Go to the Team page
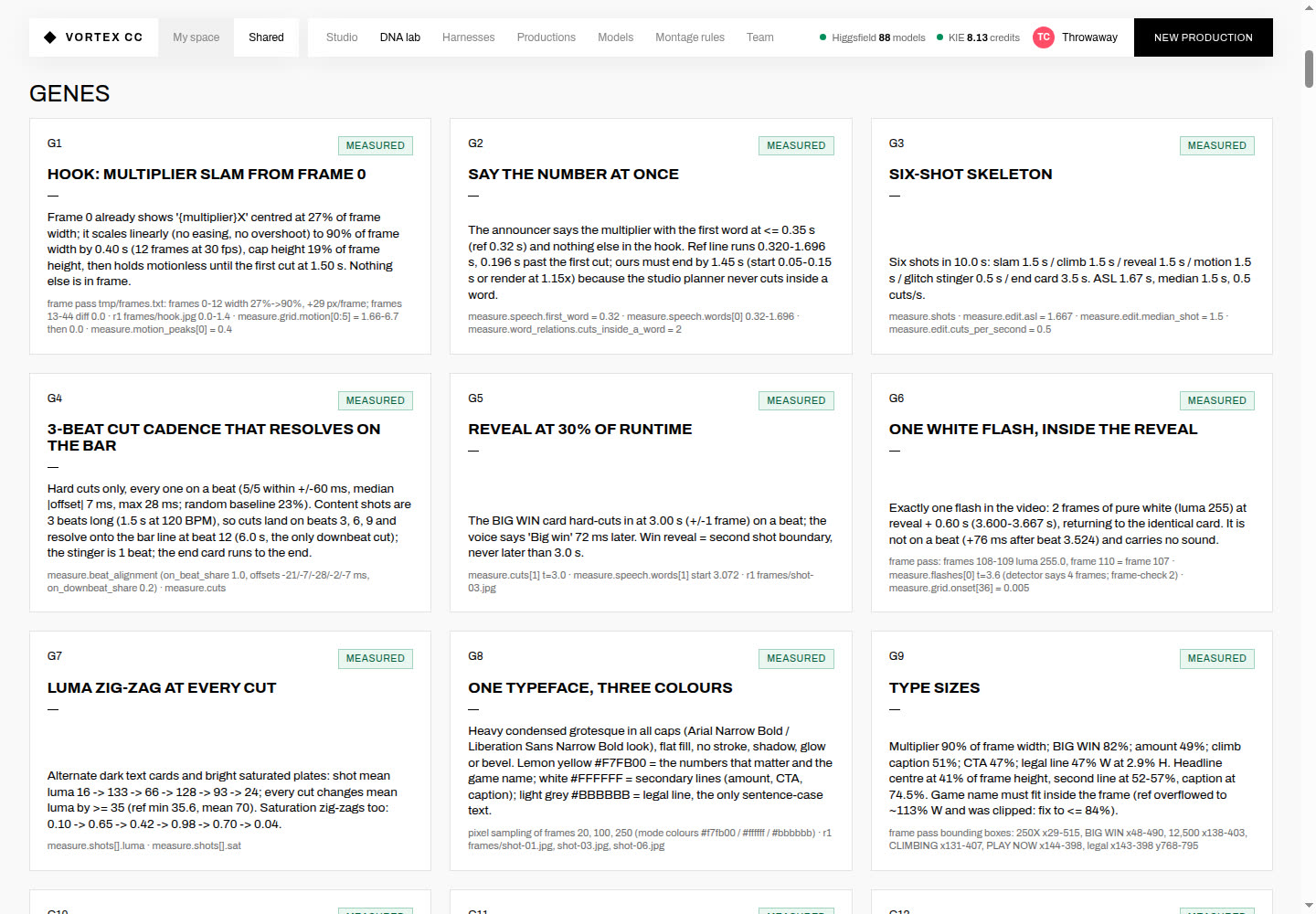1316x914 pixels. click(760, 37)
